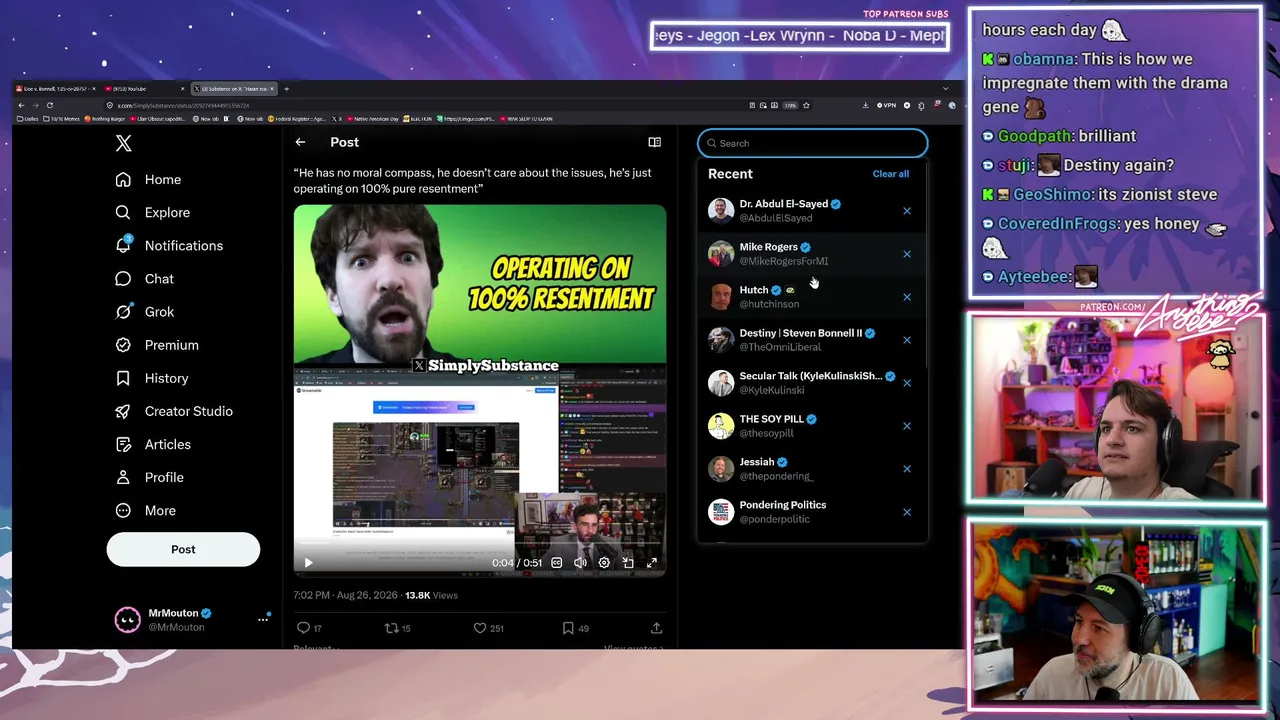Remove Mike Rogers from recent searches
The width and height of the screenshot is (1280, 720).
907,254
